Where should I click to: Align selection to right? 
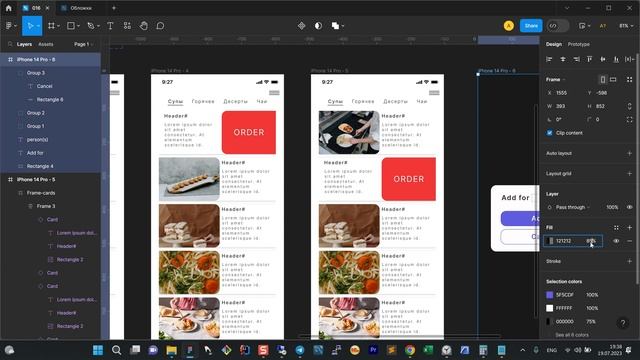[576, 59]
